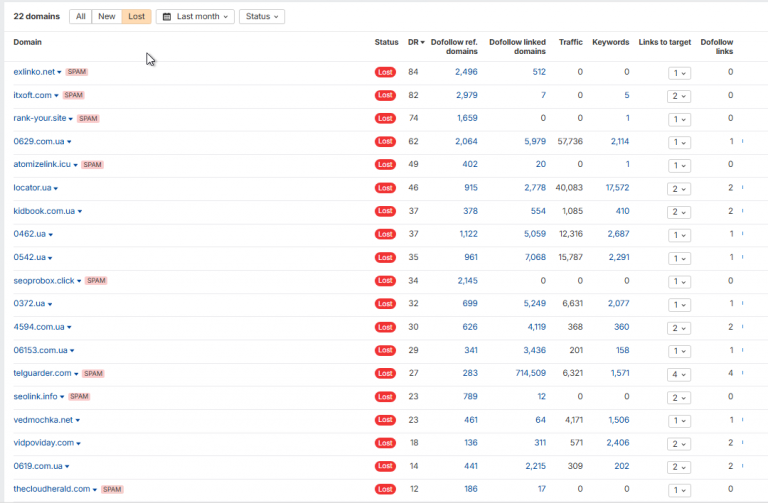Click the Lost badge for vedmochka.net
The image size is (768, 503).
point(385,420)
